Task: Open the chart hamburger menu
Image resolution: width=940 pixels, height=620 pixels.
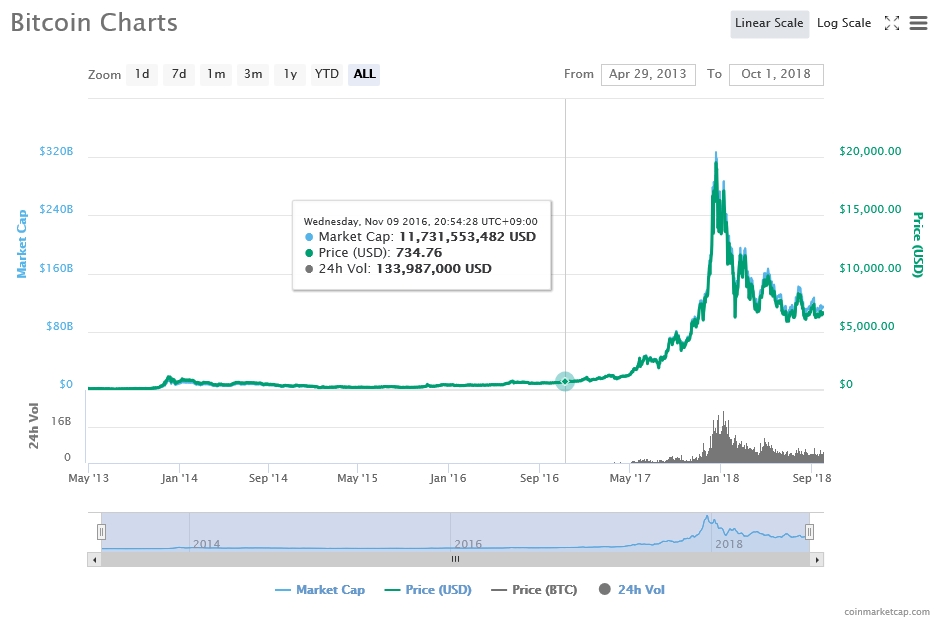Action: pyautogui.click(x=918, y=23)
